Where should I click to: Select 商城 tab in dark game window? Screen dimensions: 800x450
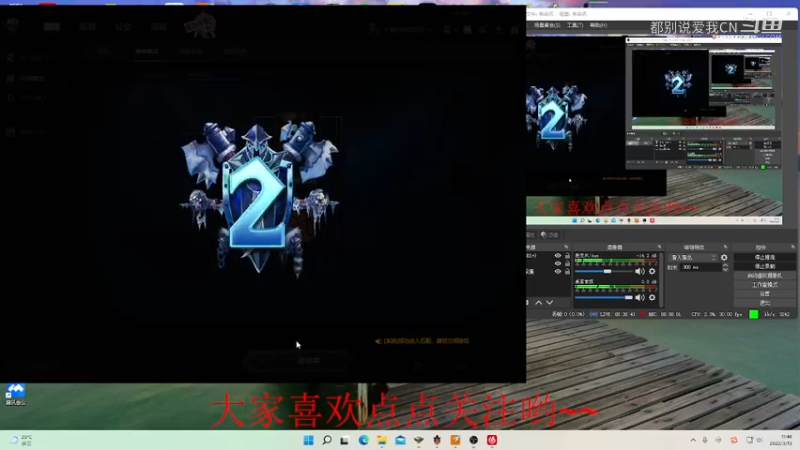159,27
